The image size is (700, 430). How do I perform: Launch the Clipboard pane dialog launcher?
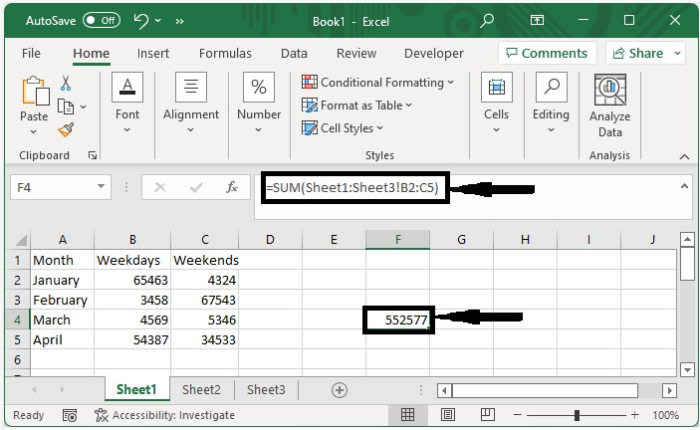92,155
